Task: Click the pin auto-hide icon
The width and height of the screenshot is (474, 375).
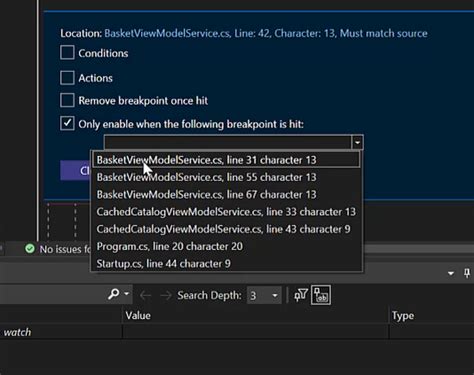Action: point(467,273)
